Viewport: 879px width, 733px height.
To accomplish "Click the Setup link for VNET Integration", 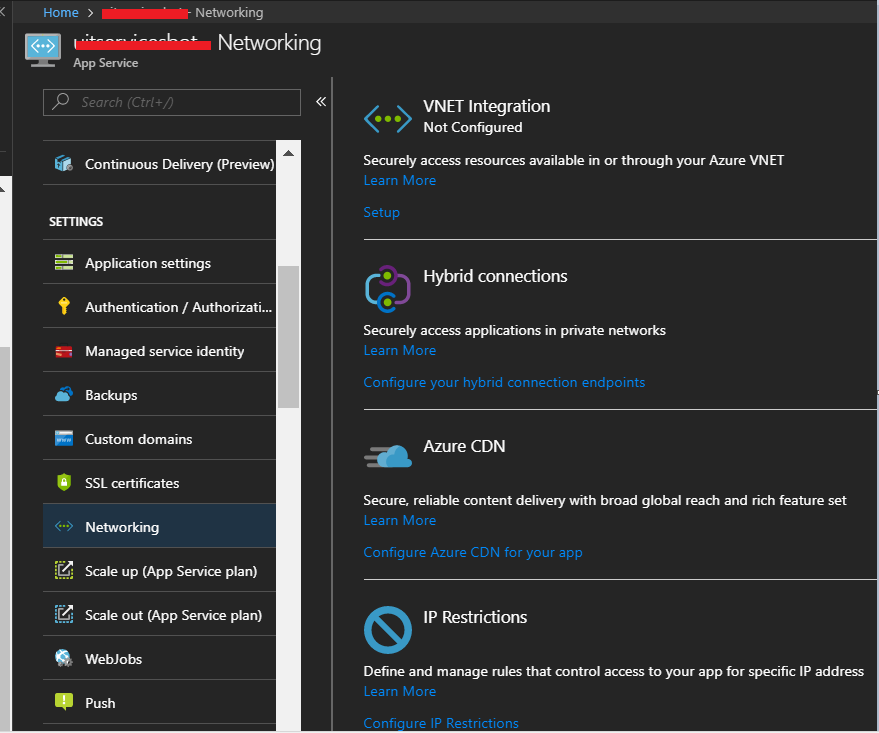I will [x=381, y=212].
